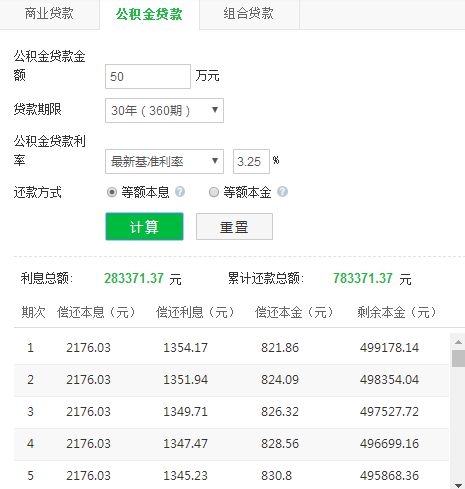Select the 公积金贷款 tab
Screen dimensions: 465x489
149,14
